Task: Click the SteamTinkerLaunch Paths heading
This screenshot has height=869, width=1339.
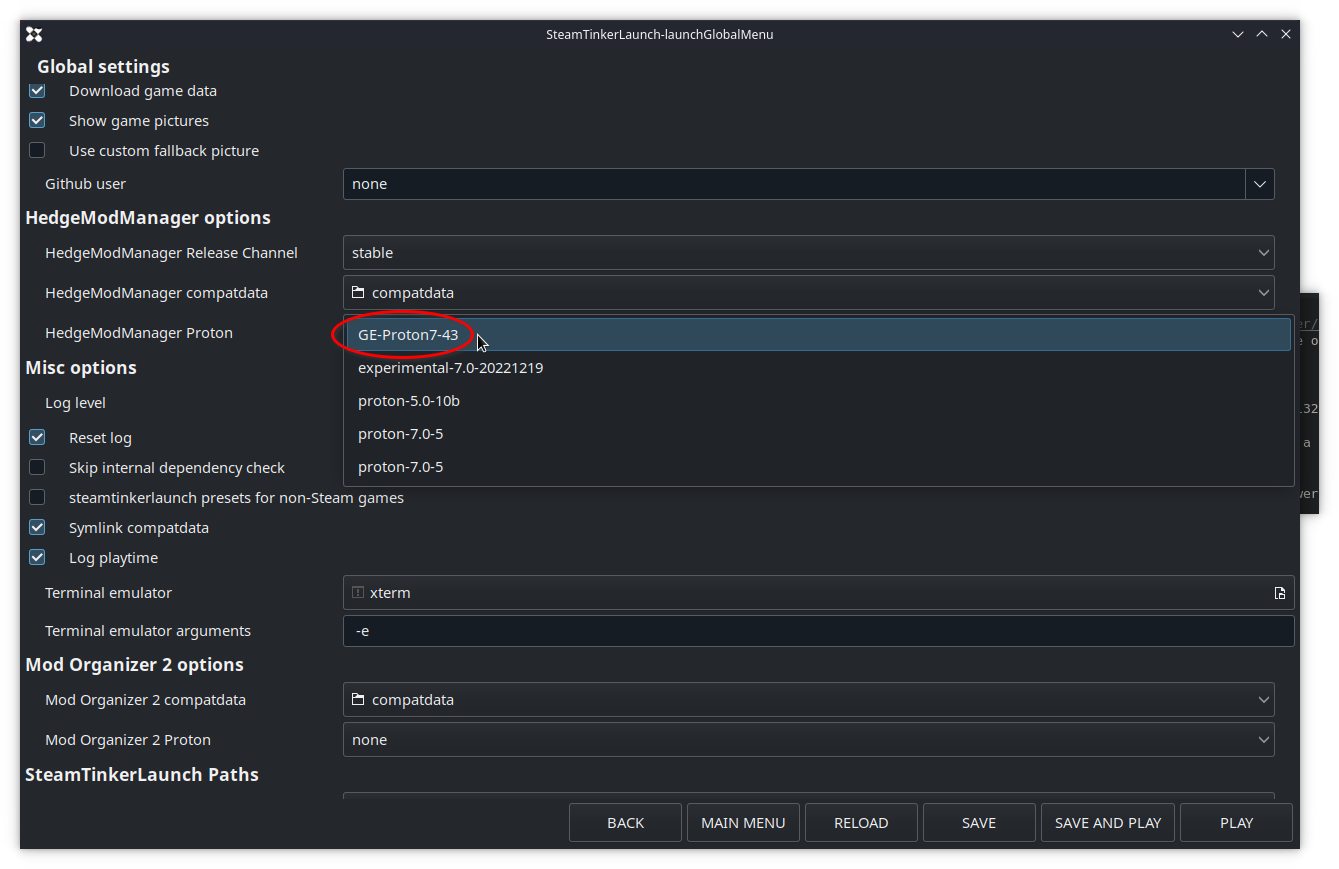Action: tap(142, 775)
